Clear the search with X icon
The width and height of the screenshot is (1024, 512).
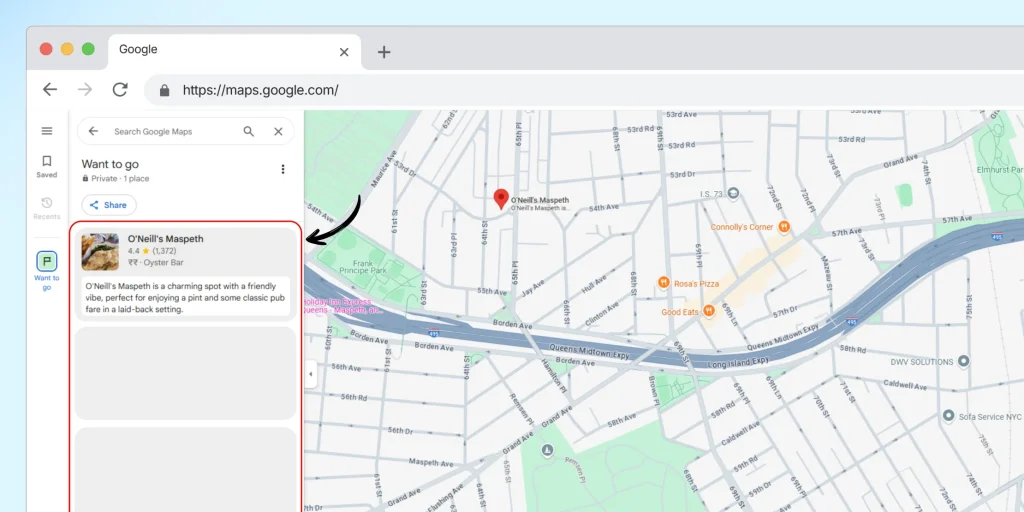pyautogui.click(x=278, y=131)
